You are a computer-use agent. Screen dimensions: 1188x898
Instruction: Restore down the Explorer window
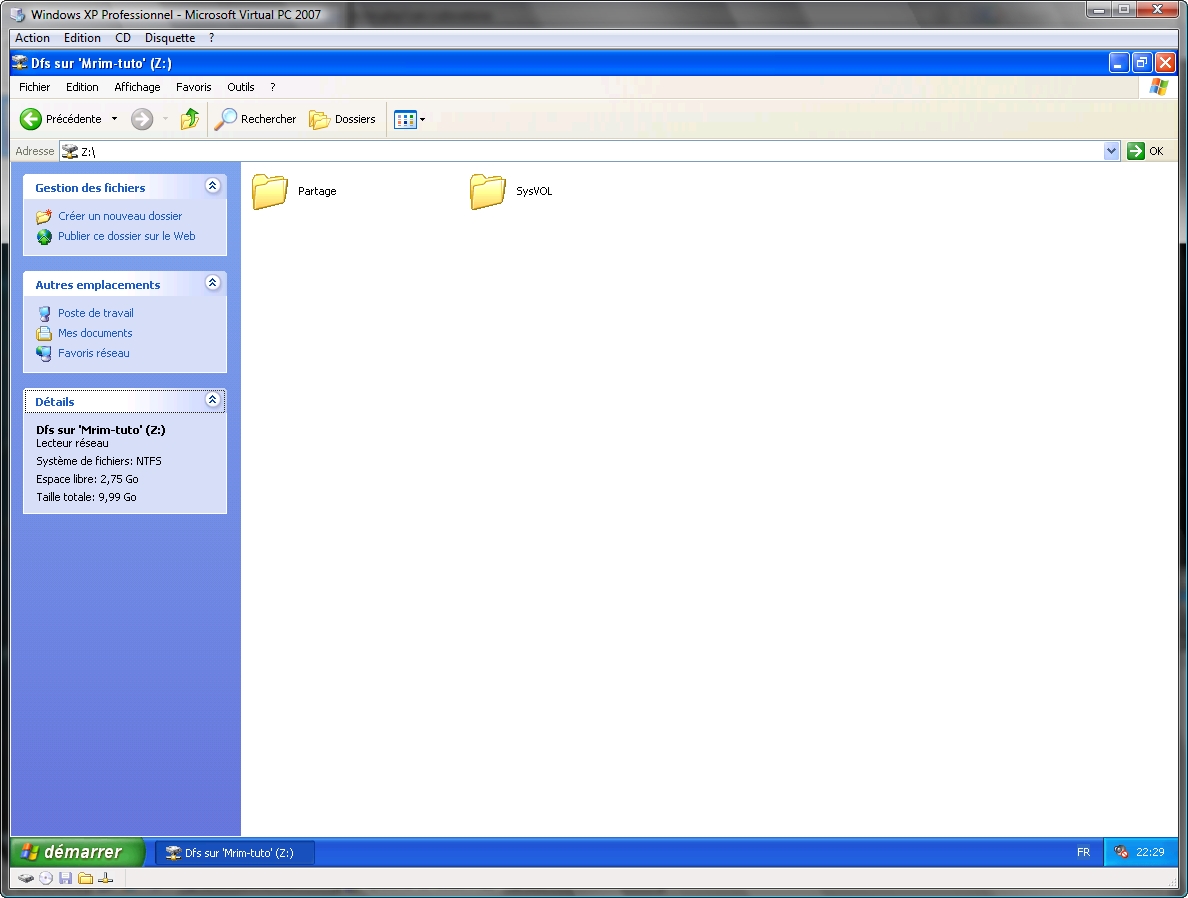(x=1142, y=63)
